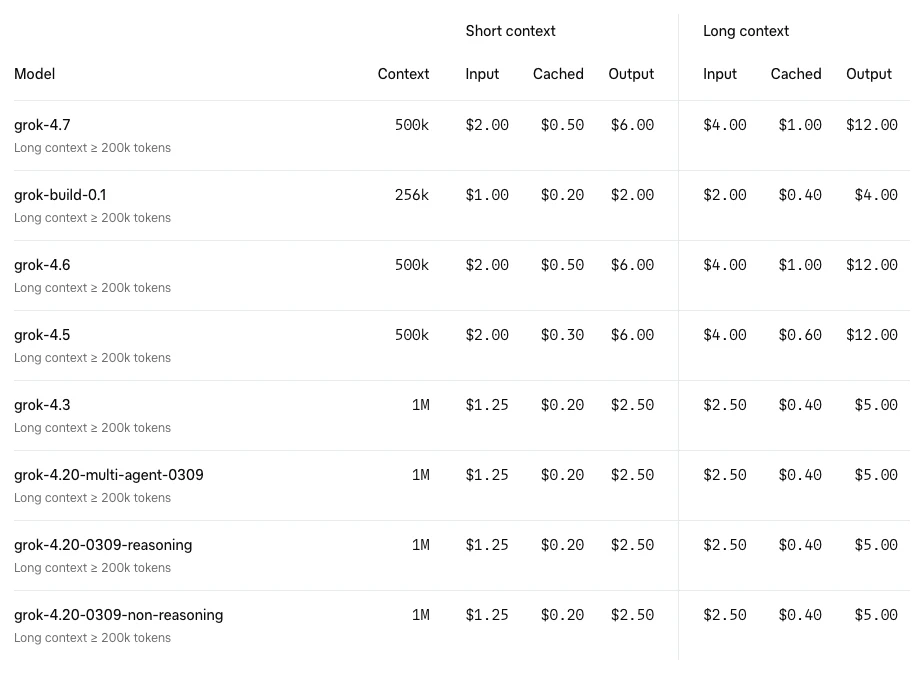Viewport: 924px width, 674px height.
Task: Click grok-build-0.1's long context $4.00 output price
Action: tap(876, 195)
